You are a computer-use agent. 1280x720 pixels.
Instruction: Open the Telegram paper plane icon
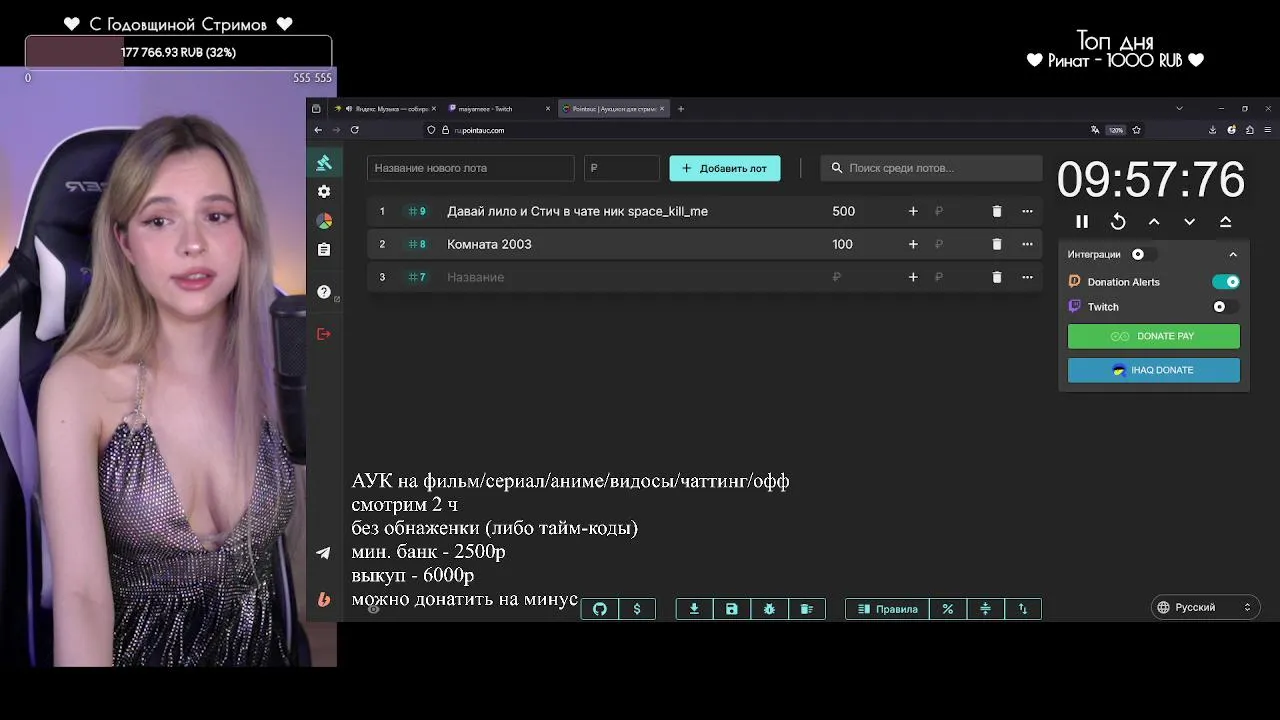[x=324, y=553]
